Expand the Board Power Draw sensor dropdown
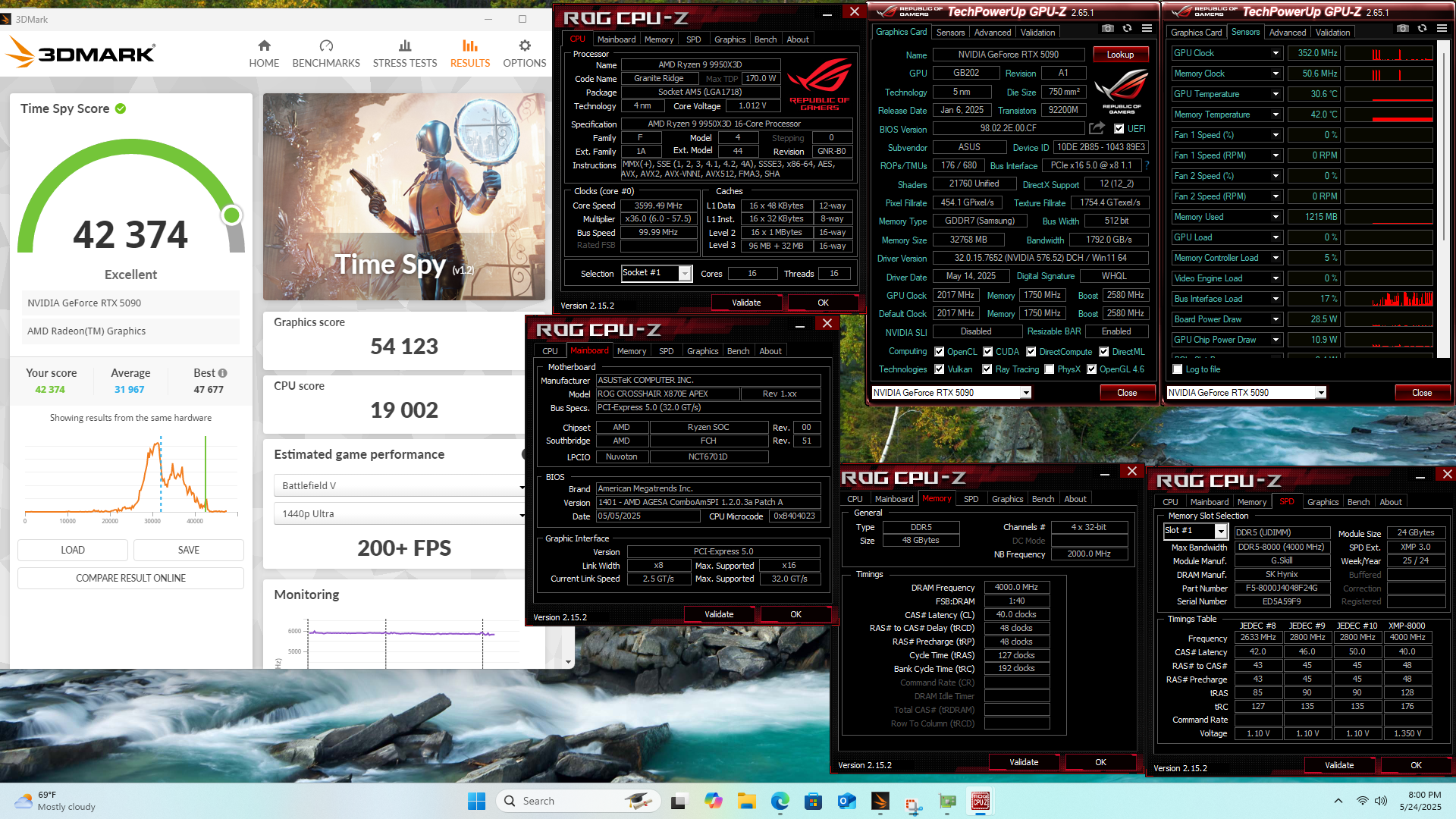This screenshot has height=819, width=1456. tap(1276, 319)
